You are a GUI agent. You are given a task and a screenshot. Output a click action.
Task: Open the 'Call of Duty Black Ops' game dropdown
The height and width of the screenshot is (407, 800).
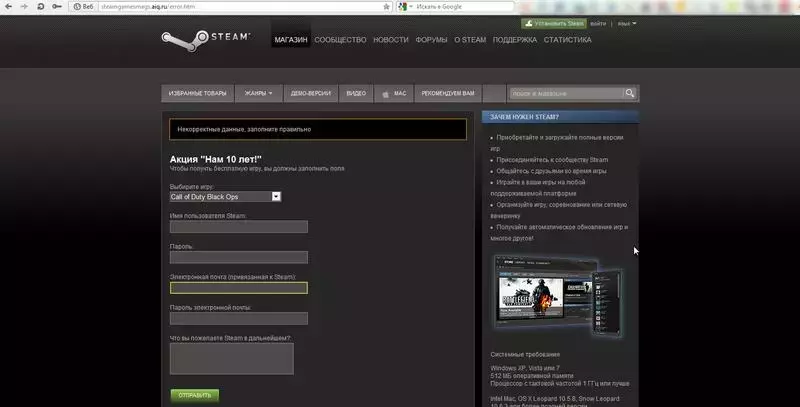[225, 196]
